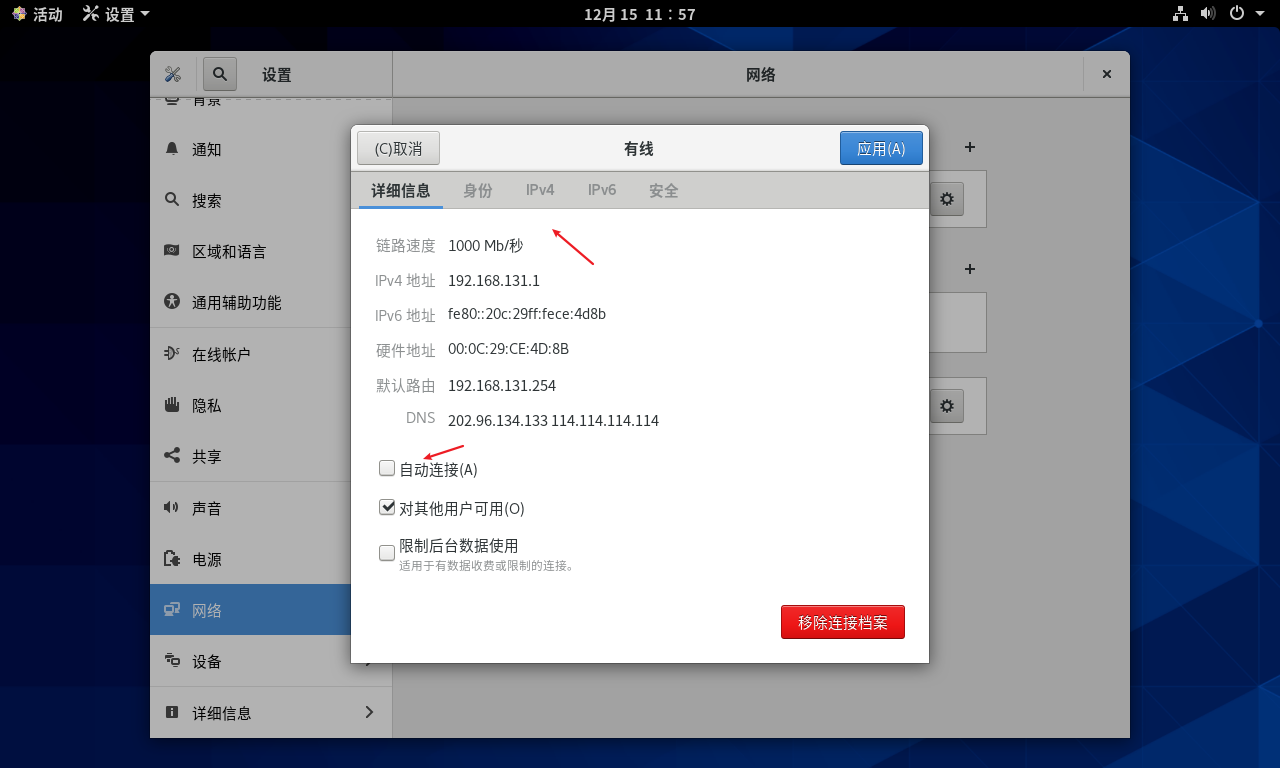Uncheck 对其他用户可用(O) checkbox
Image resolution: width=1280 pixels, height=768 pixels.
[x=387, y=507]
